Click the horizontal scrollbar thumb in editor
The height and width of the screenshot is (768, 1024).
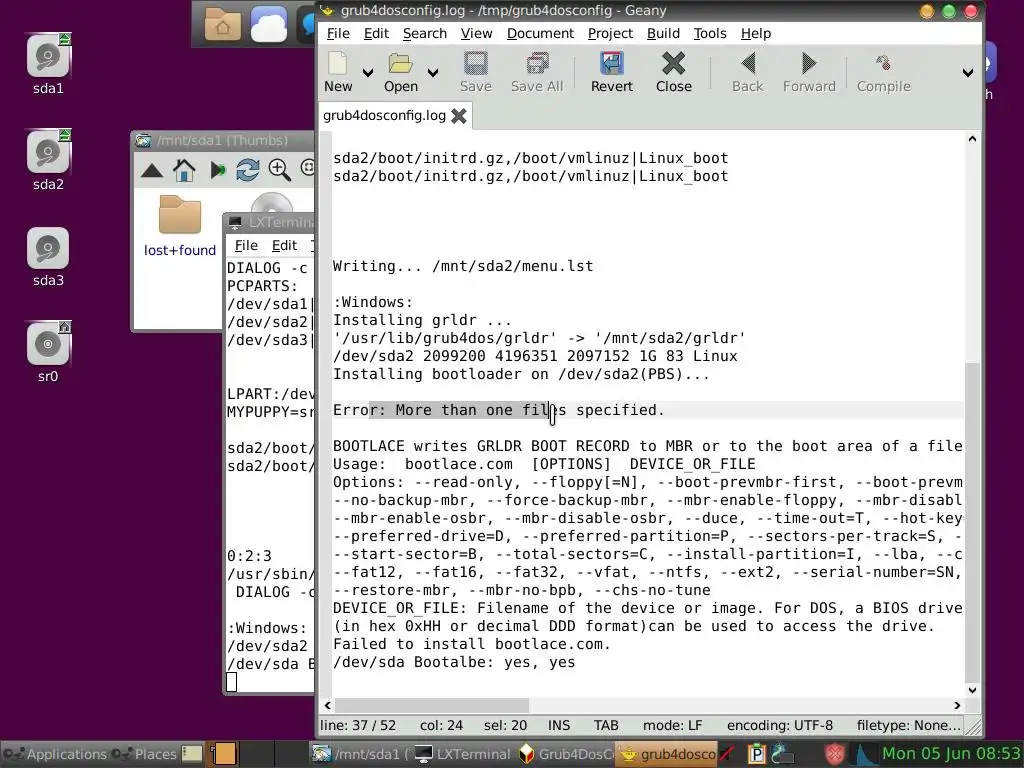pos(432,705)
